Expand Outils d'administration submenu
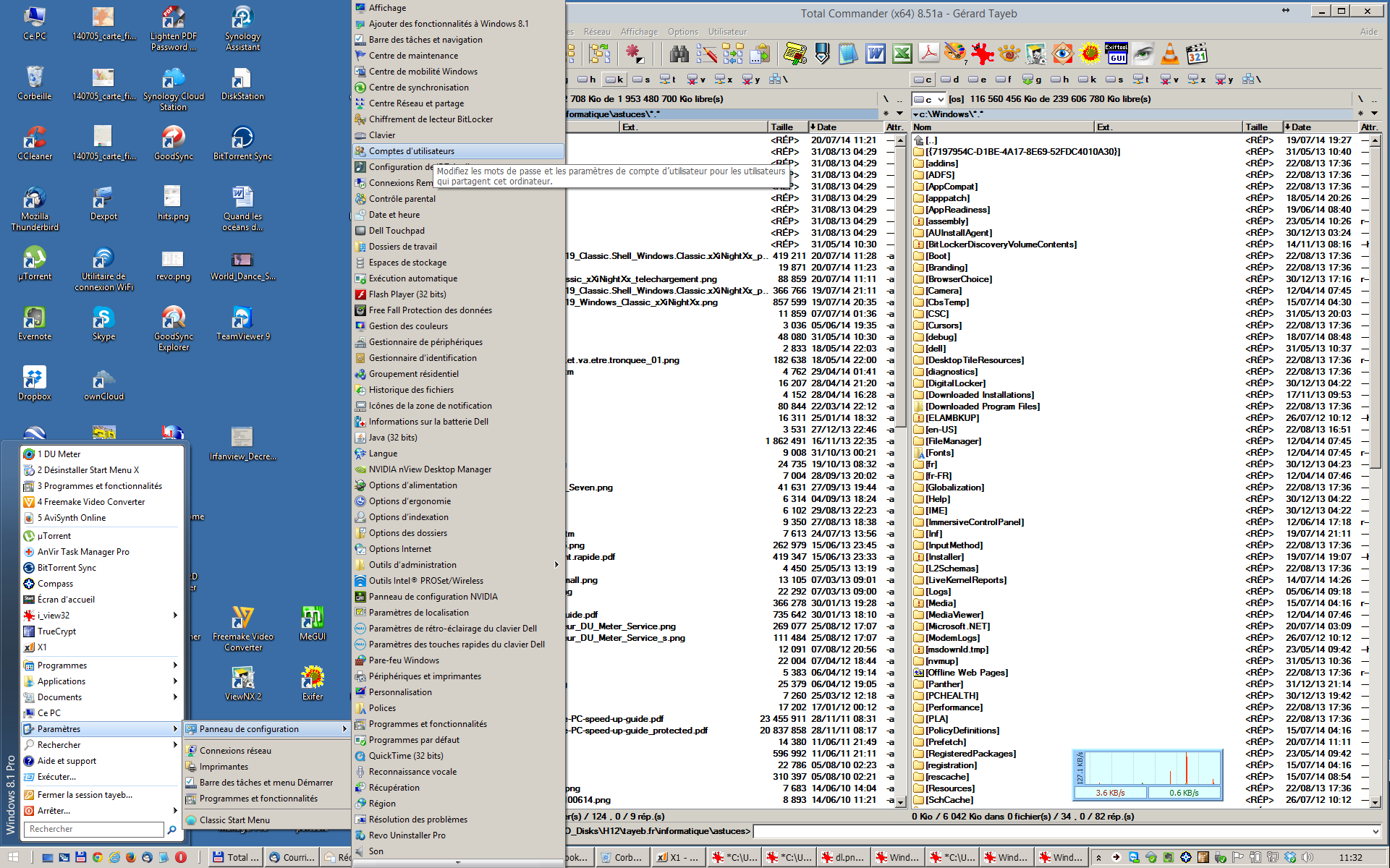The height and width of the screenshot is (868, 1390). pyautogui.click(x=556, y=565)
